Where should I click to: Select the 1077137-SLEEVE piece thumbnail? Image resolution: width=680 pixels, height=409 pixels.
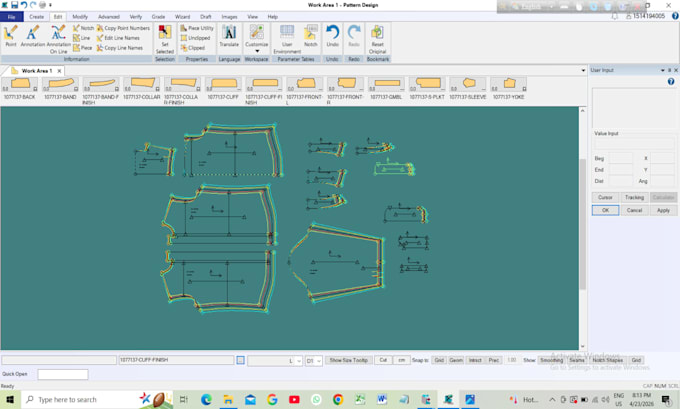pos(468,88)
